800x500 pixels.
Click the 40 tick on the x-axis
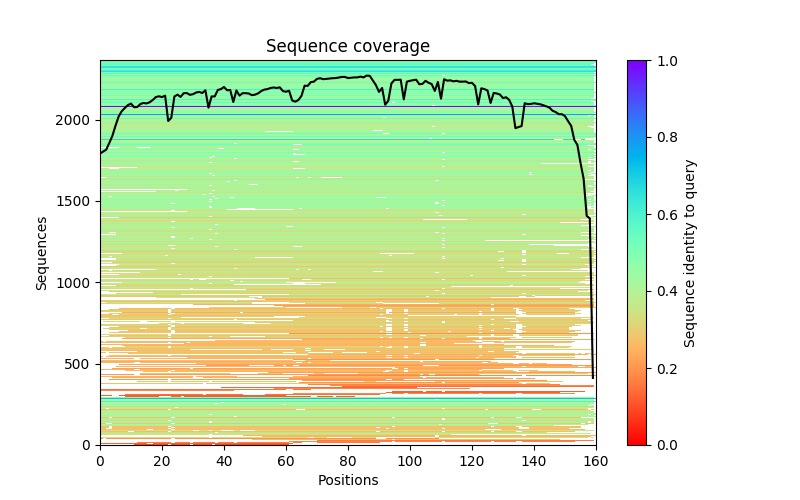tap(224, 460)
